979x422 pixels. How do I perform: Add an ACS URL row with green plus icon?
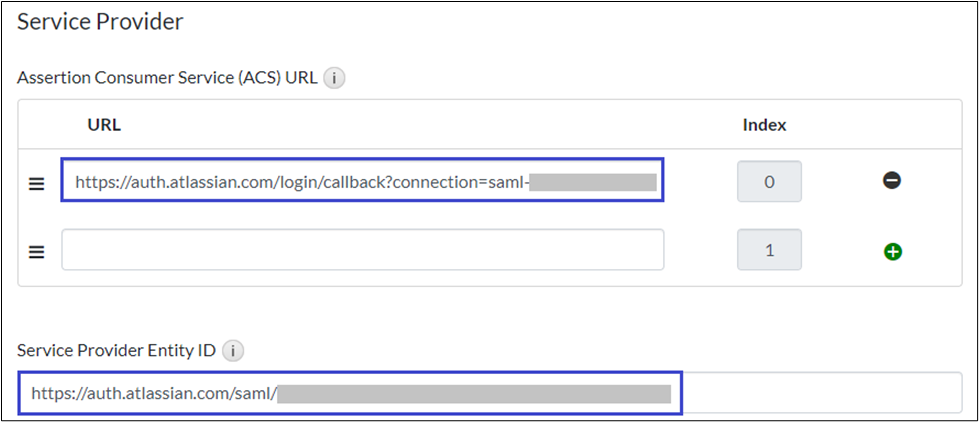(x=892, y=251)
